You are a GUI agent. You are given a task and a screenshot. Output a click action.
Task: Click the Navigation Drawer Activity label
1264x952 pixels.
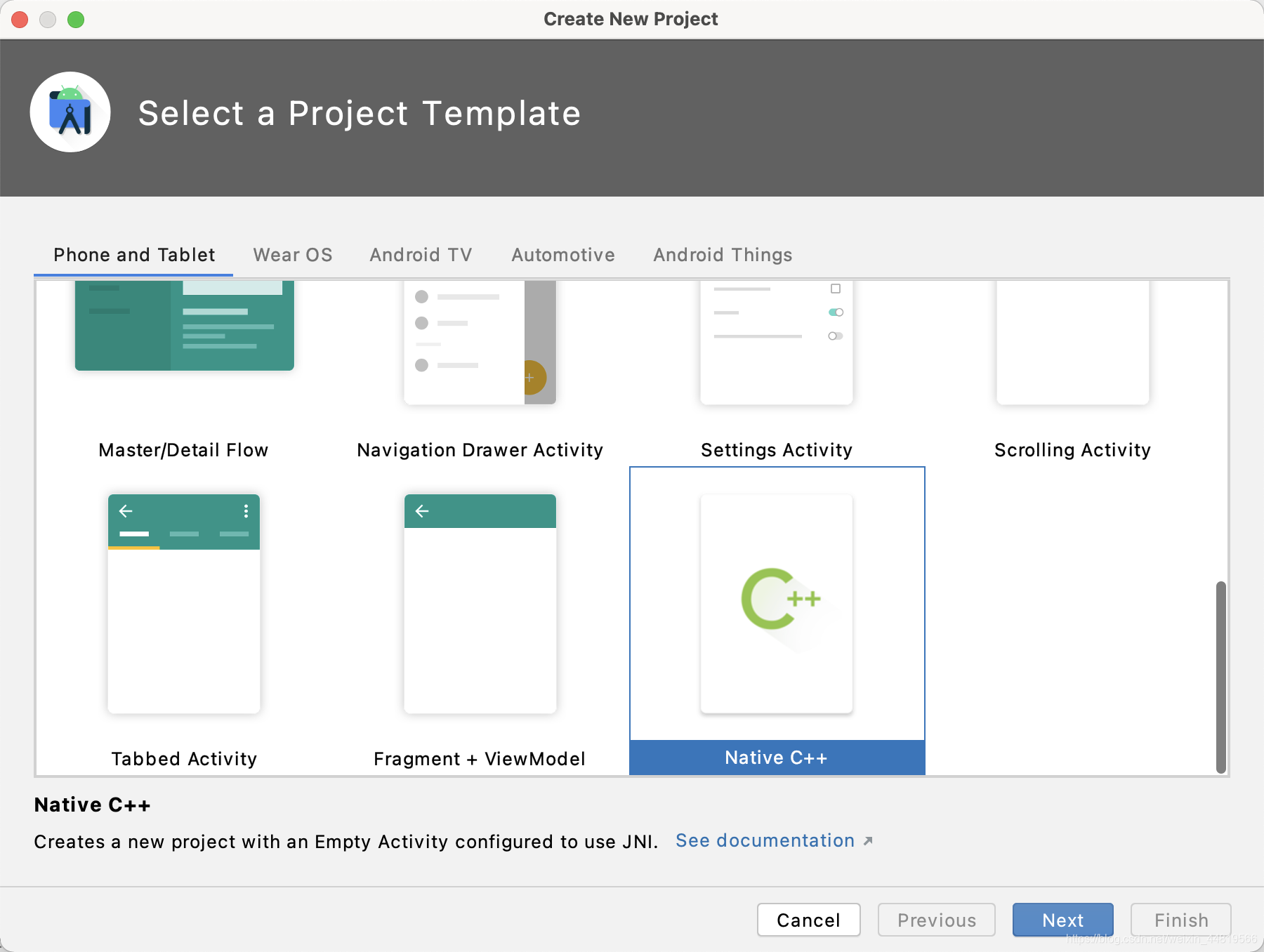pos(480,450)
